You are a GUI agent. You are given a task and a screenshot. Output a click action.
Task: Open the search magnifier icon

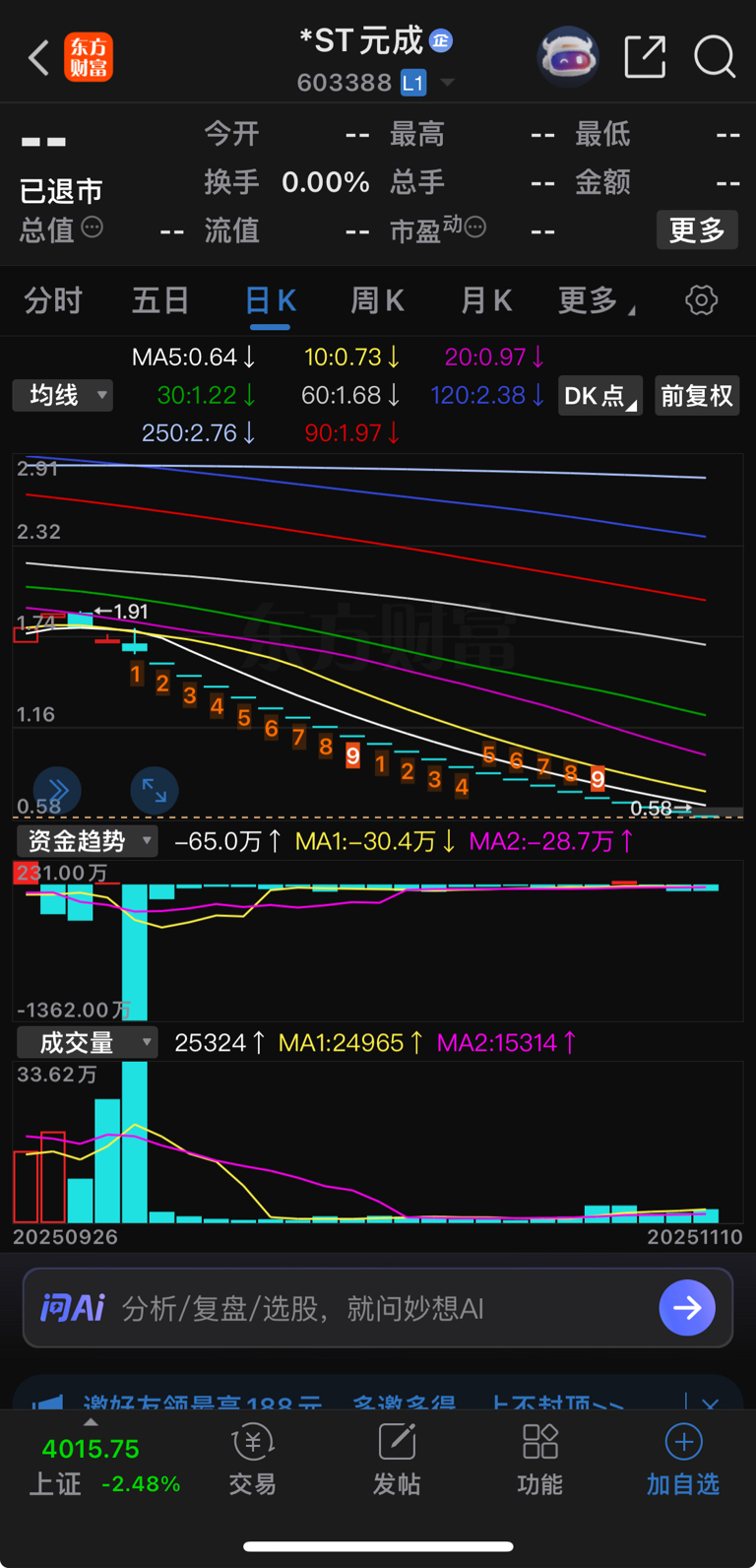point(715,56)
